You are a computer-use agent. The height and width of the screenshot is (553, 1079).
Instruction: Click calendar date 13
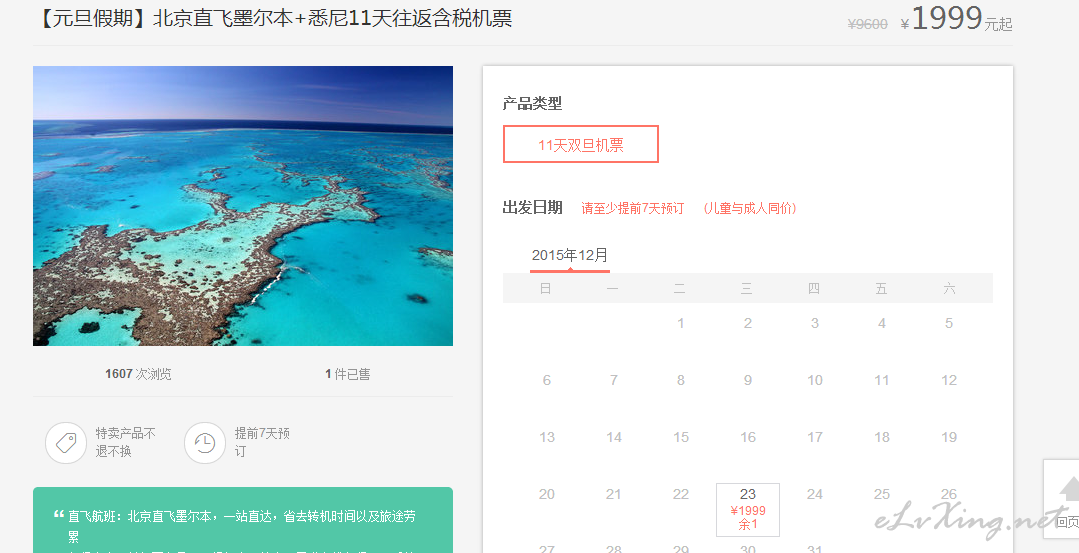click(x=546, y=437)
